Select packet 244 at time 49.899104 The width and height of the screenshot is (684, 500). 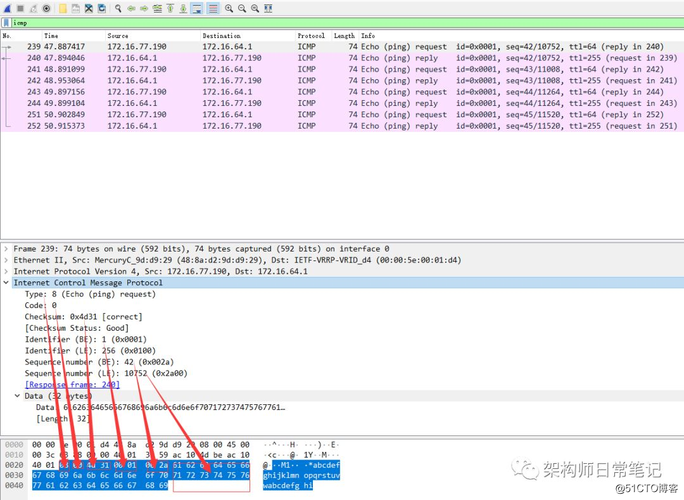point(342,103)
